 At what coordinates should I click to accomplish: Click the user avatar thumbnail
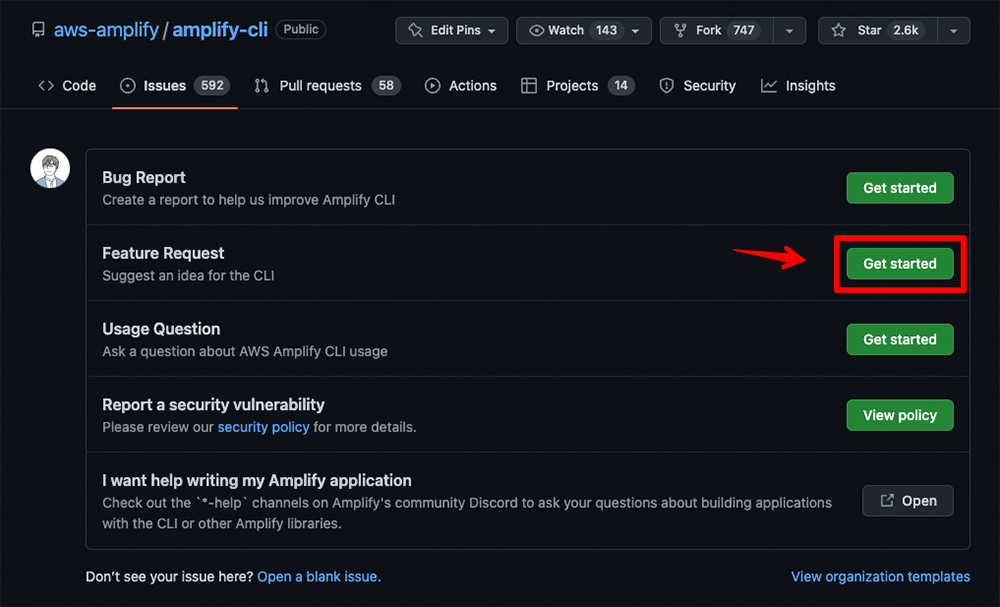[x=50, y=168]
